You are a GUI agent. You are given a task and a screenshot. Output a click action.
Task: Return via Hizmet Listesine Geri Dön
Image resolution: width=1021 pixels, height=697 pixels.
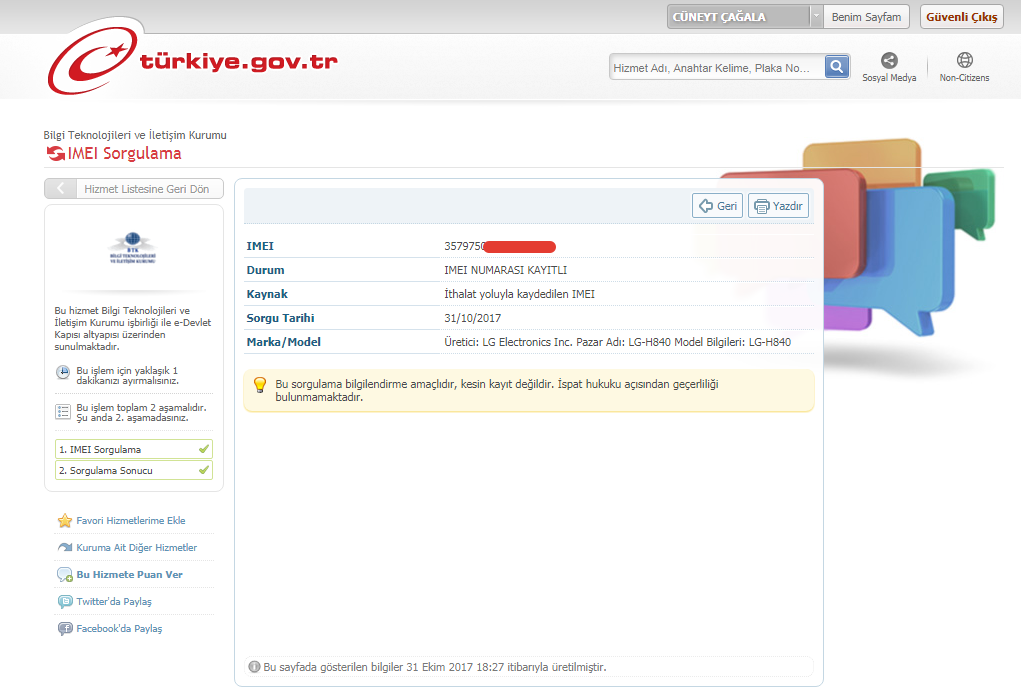coord(134,189)
